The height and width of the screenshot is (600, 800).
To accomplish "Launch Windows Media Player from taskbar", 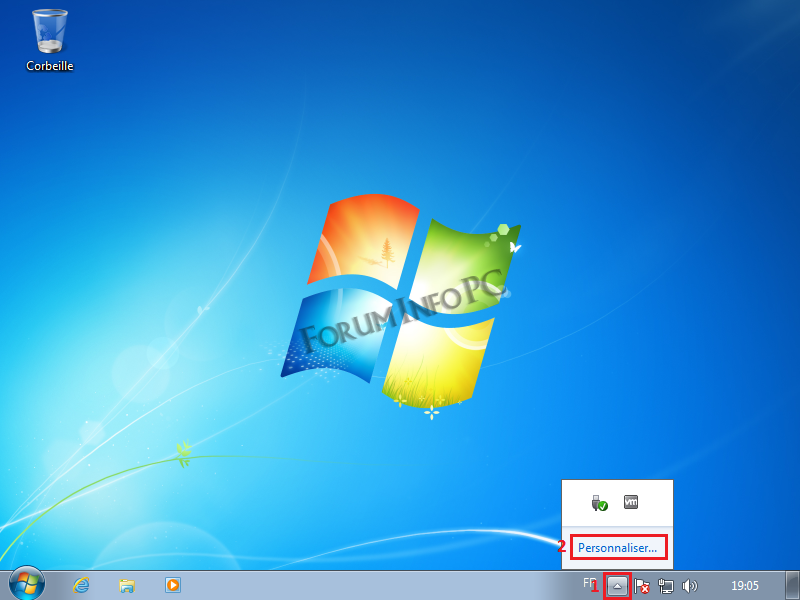I will click(173, 585).
